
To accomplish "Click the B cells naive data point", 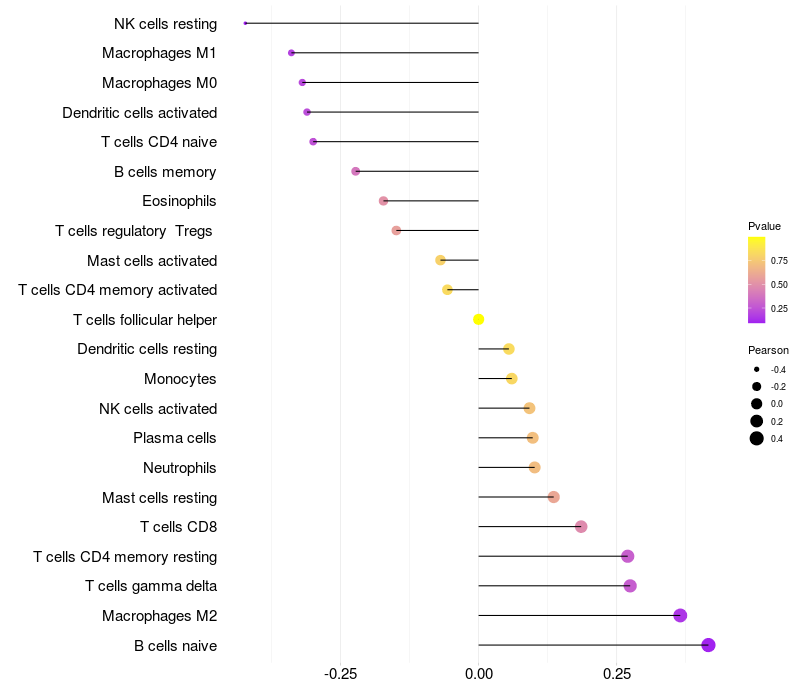I will pos(708,645).
